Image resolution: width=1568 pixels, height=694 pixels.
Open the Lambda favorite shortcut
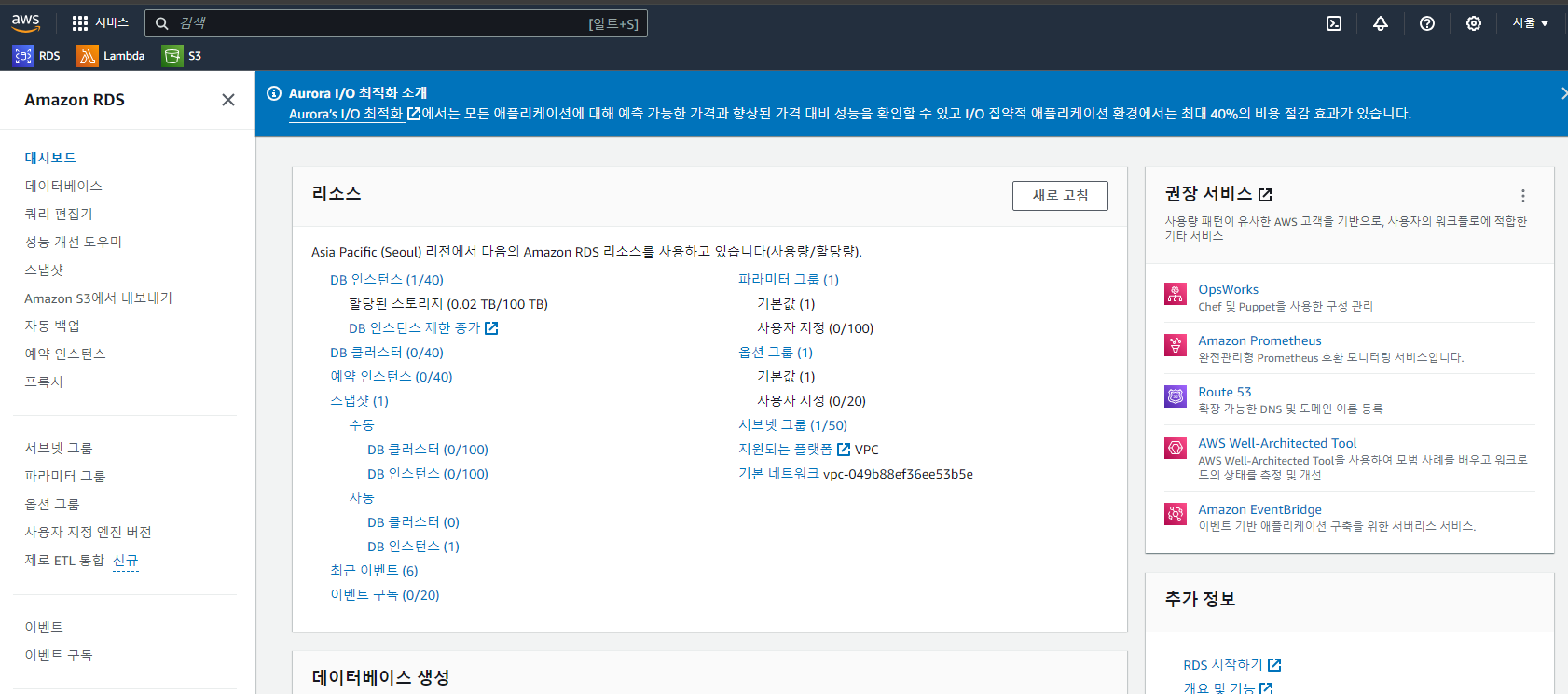pos(111,56)
